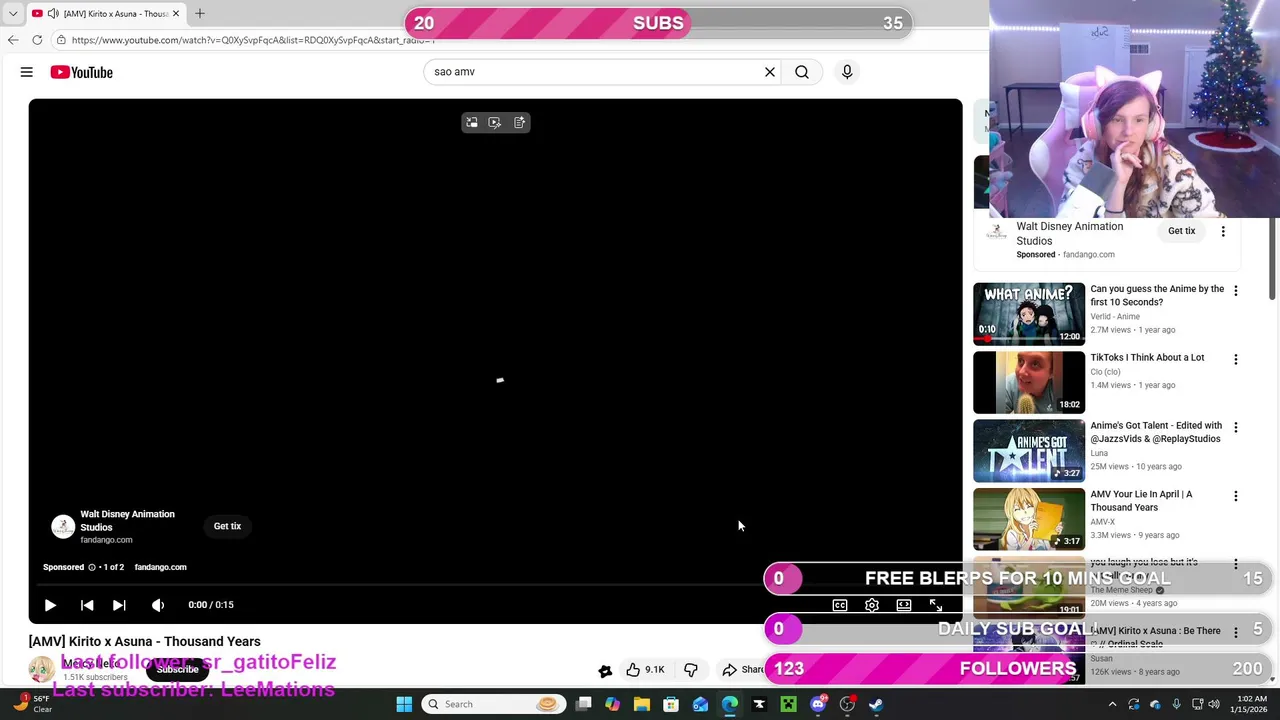
Task: Go to the YouTube home logo
Action: 81,72
